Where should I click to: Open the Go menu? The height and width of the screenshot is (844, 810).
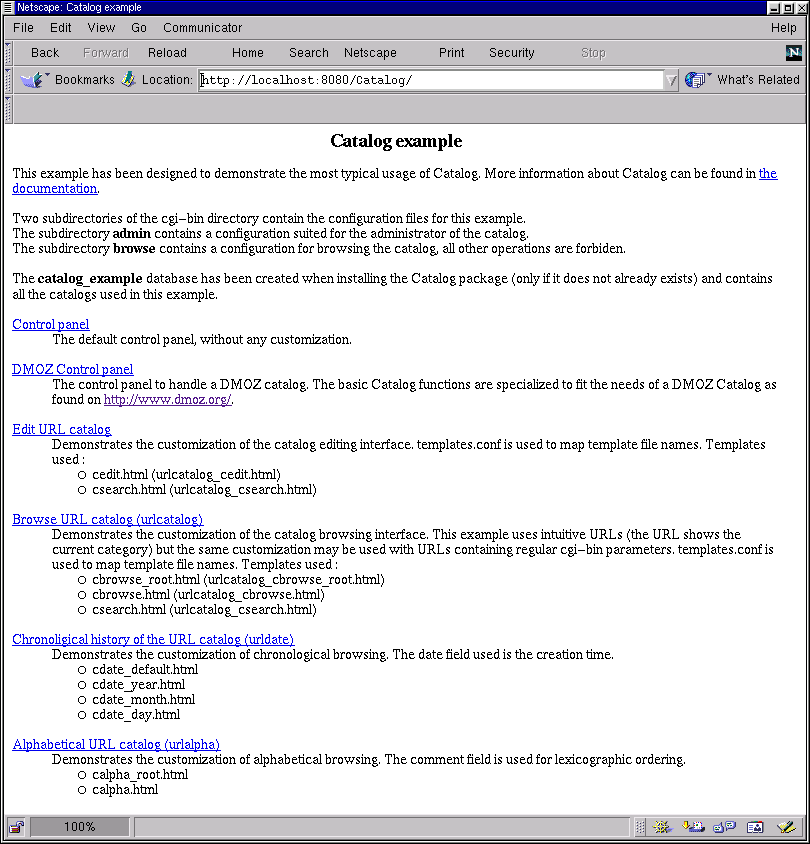[x=138, y=27]
